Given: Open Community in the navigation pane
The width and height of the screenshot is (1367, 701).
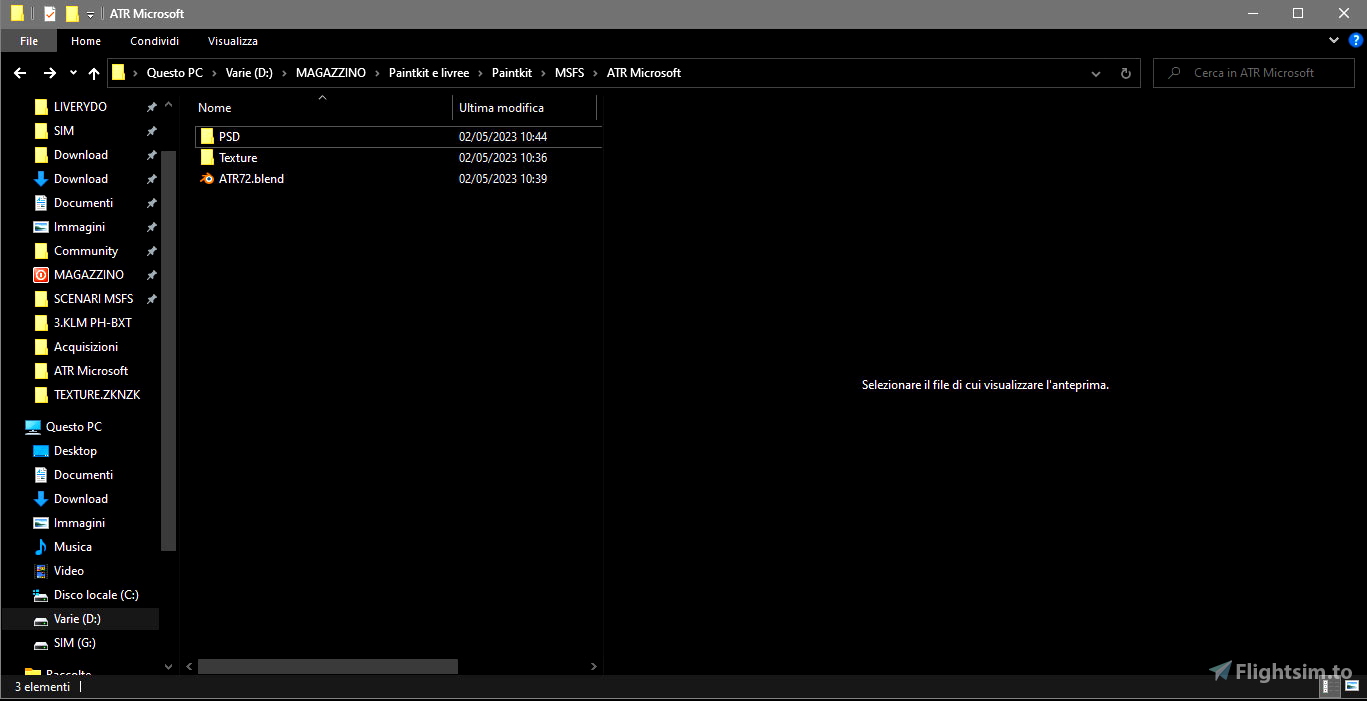Looking at the screenshot, I should click(x=86, y=251).
